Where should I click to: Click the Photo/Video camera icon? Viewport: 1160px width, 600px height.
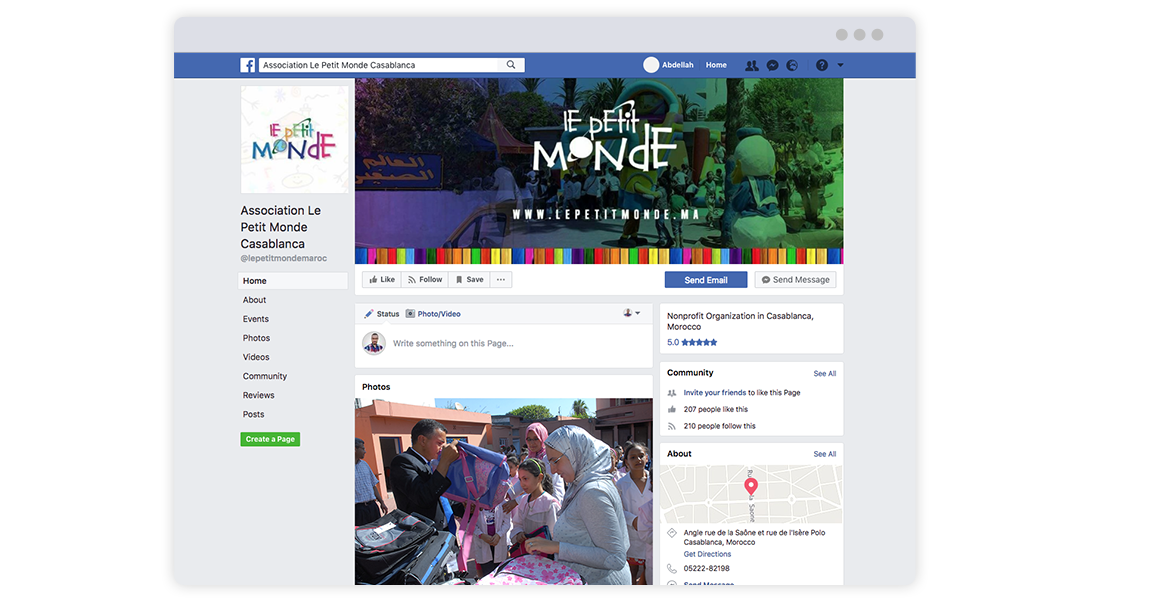pyautogui.click(x=410, y=314)
